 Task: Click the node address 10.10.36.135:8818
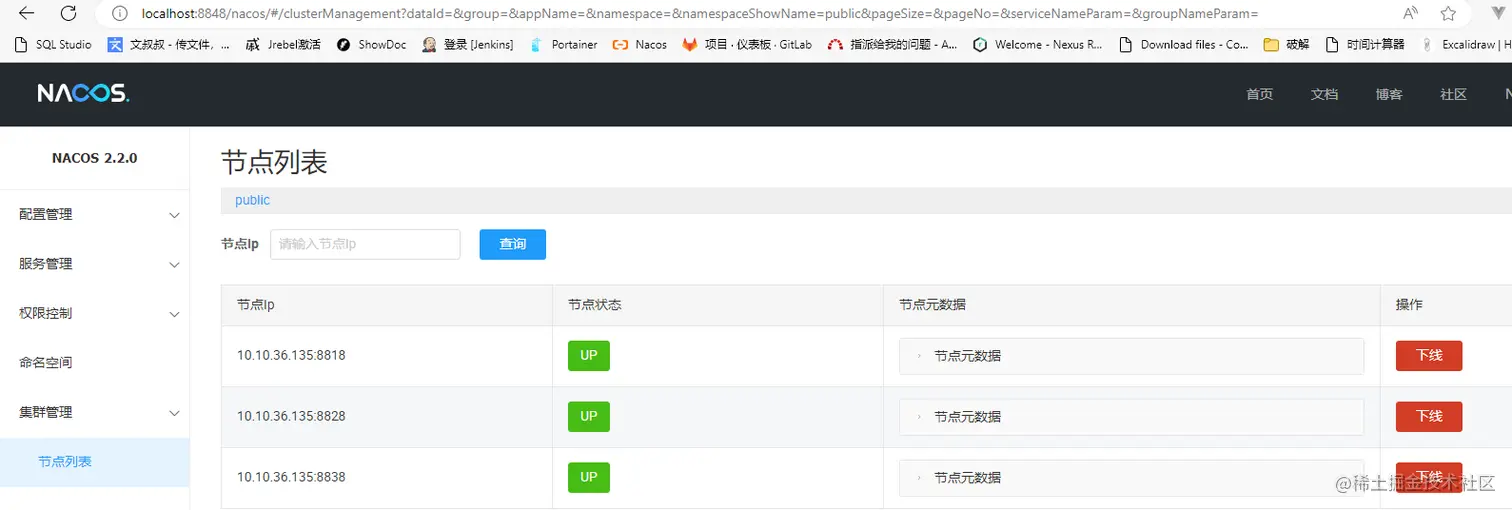point(291,355)
